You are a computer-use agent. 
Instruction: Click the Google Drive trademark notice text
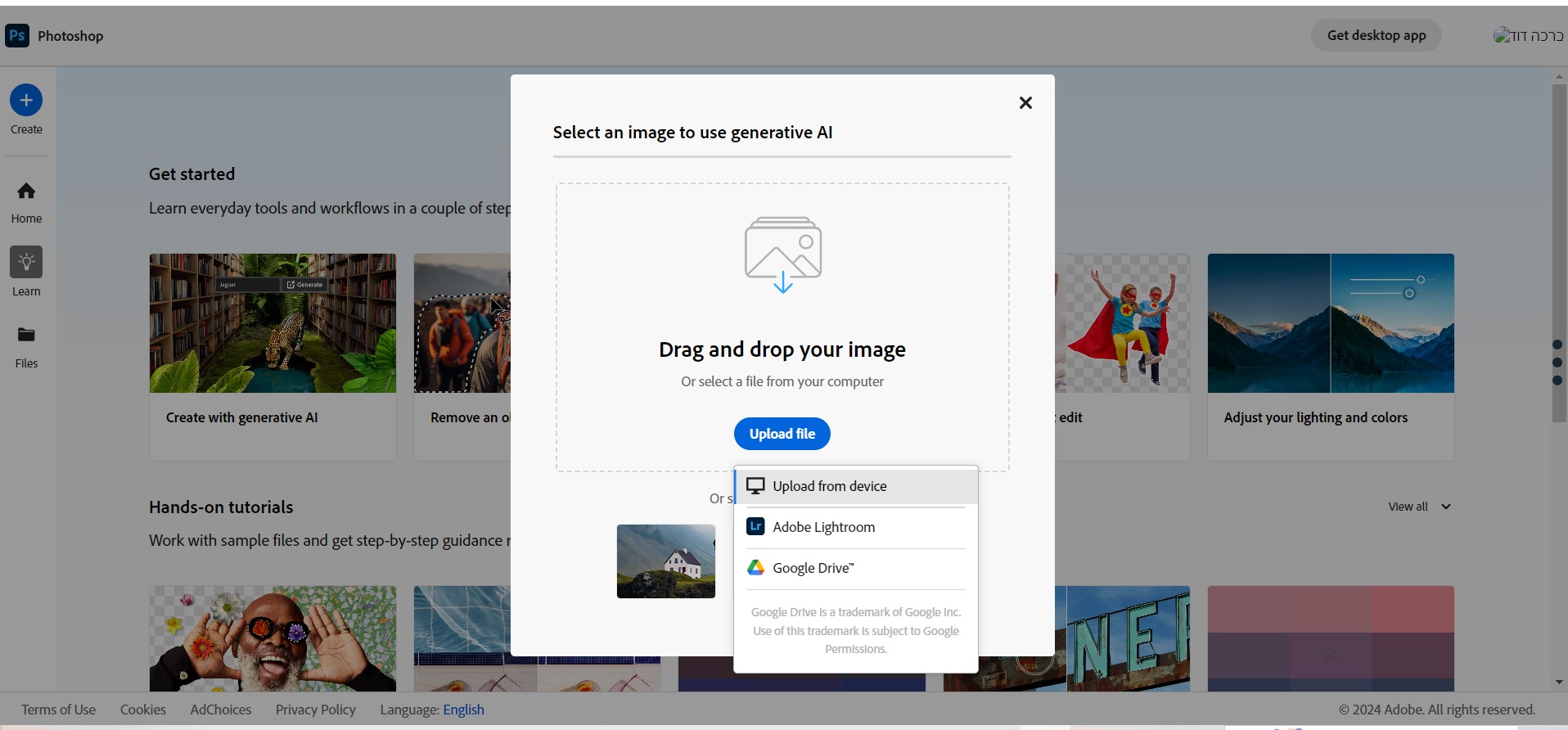click(856, 630)
